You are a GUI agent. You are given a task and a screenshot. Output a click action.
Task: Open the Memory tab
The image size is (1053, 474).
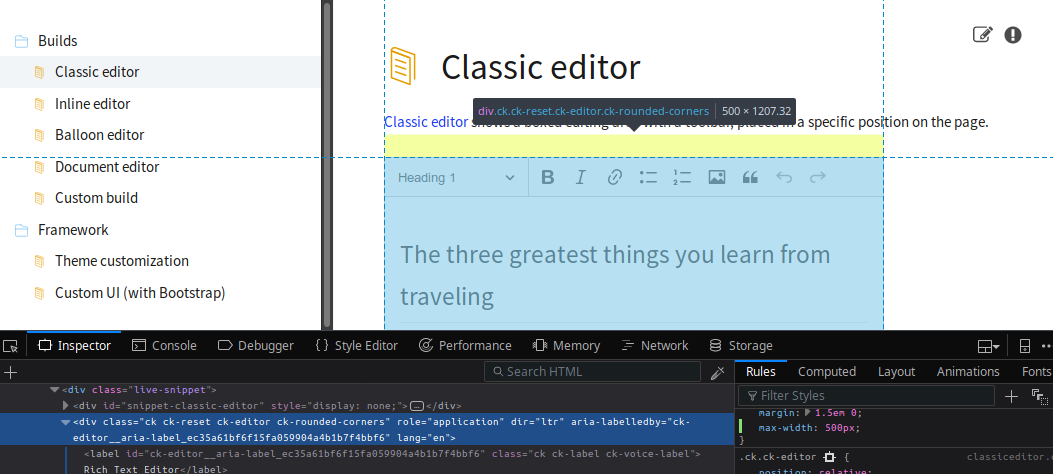coord(566,346)
